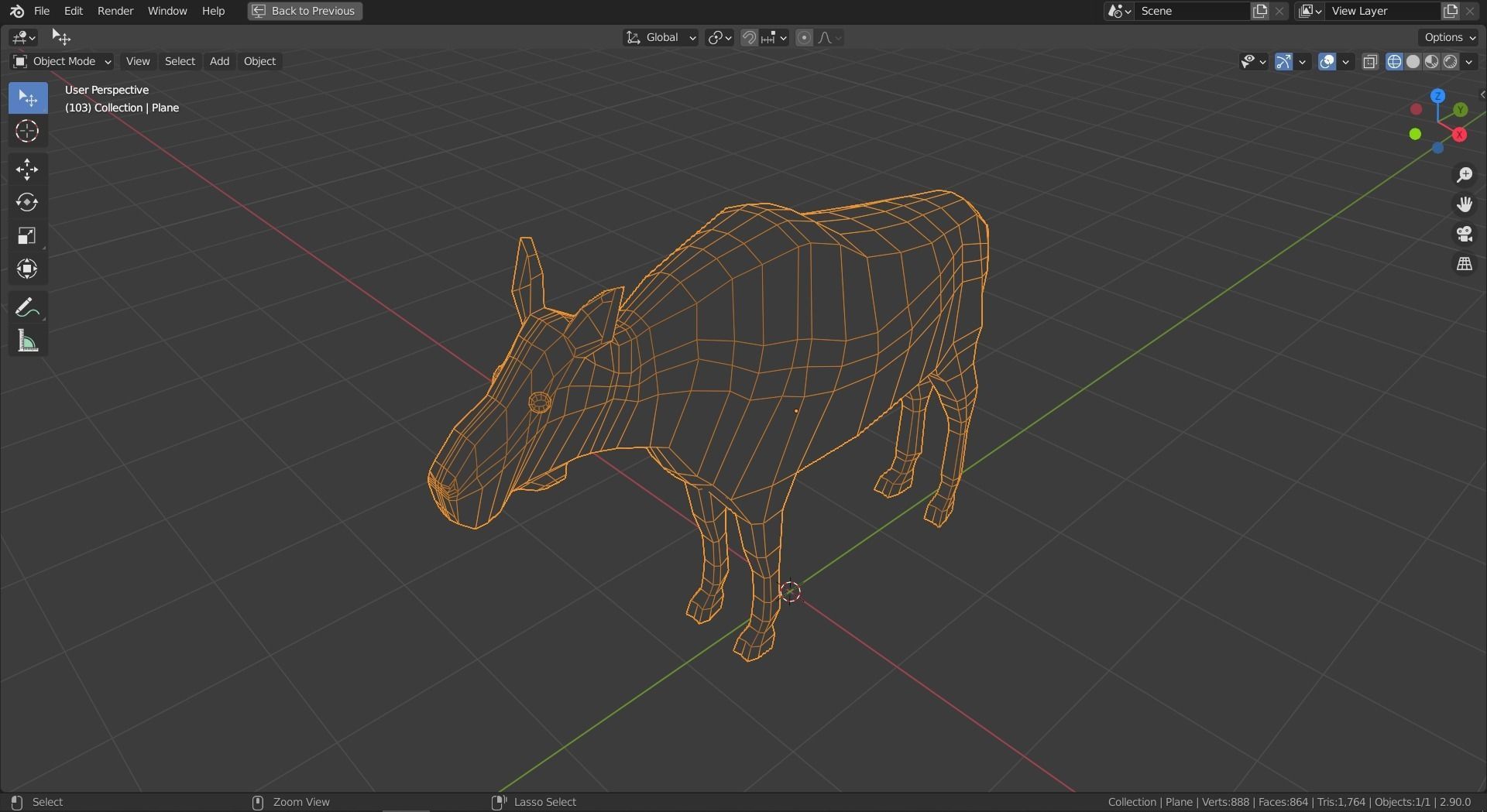Click the Scene name field
1487x812 pixels.
click(1193, 11)
